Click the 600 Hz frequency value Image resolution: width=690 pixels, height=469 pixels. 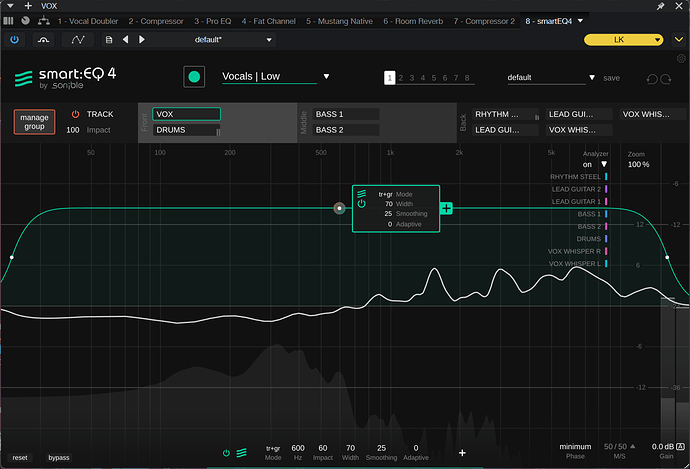(x=298, y=448)
